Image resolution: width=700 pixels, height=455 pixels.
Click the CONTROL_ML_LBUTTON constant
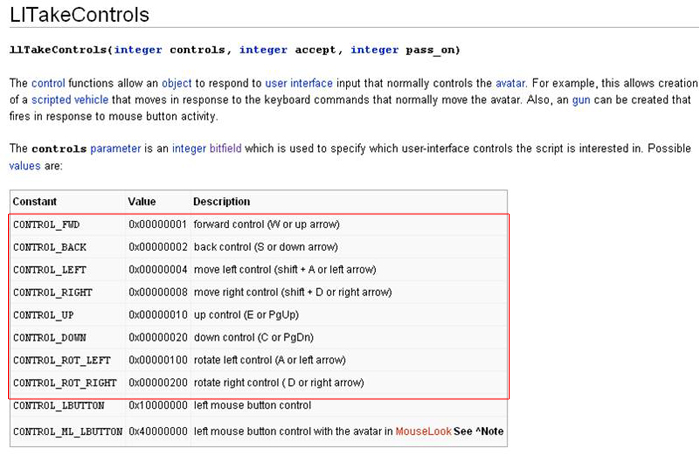pyautogui.click(x=67, y=431)
